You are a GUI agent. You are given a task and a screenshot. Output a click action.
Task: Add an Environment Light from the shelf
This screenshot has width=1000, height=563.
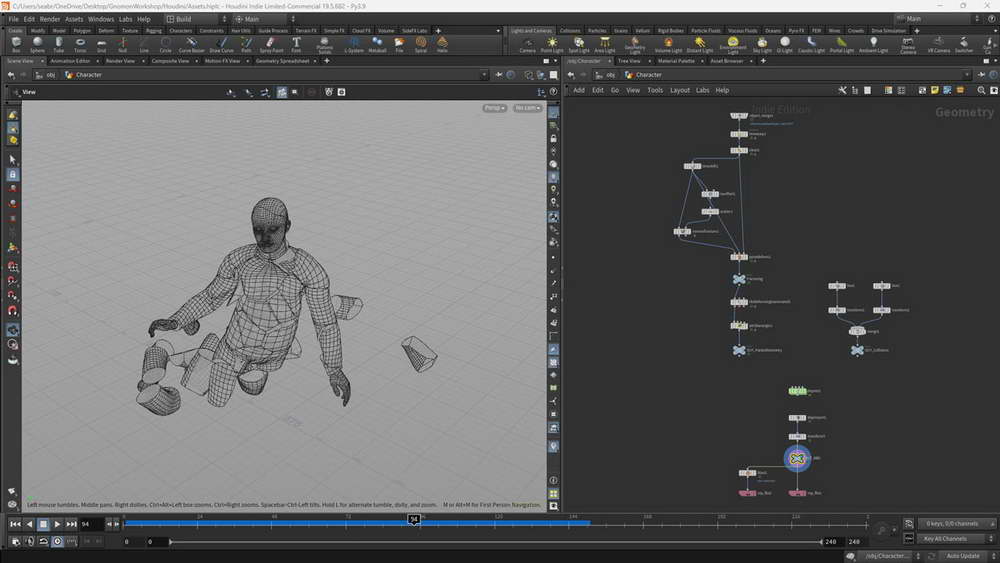pos(733,45)
